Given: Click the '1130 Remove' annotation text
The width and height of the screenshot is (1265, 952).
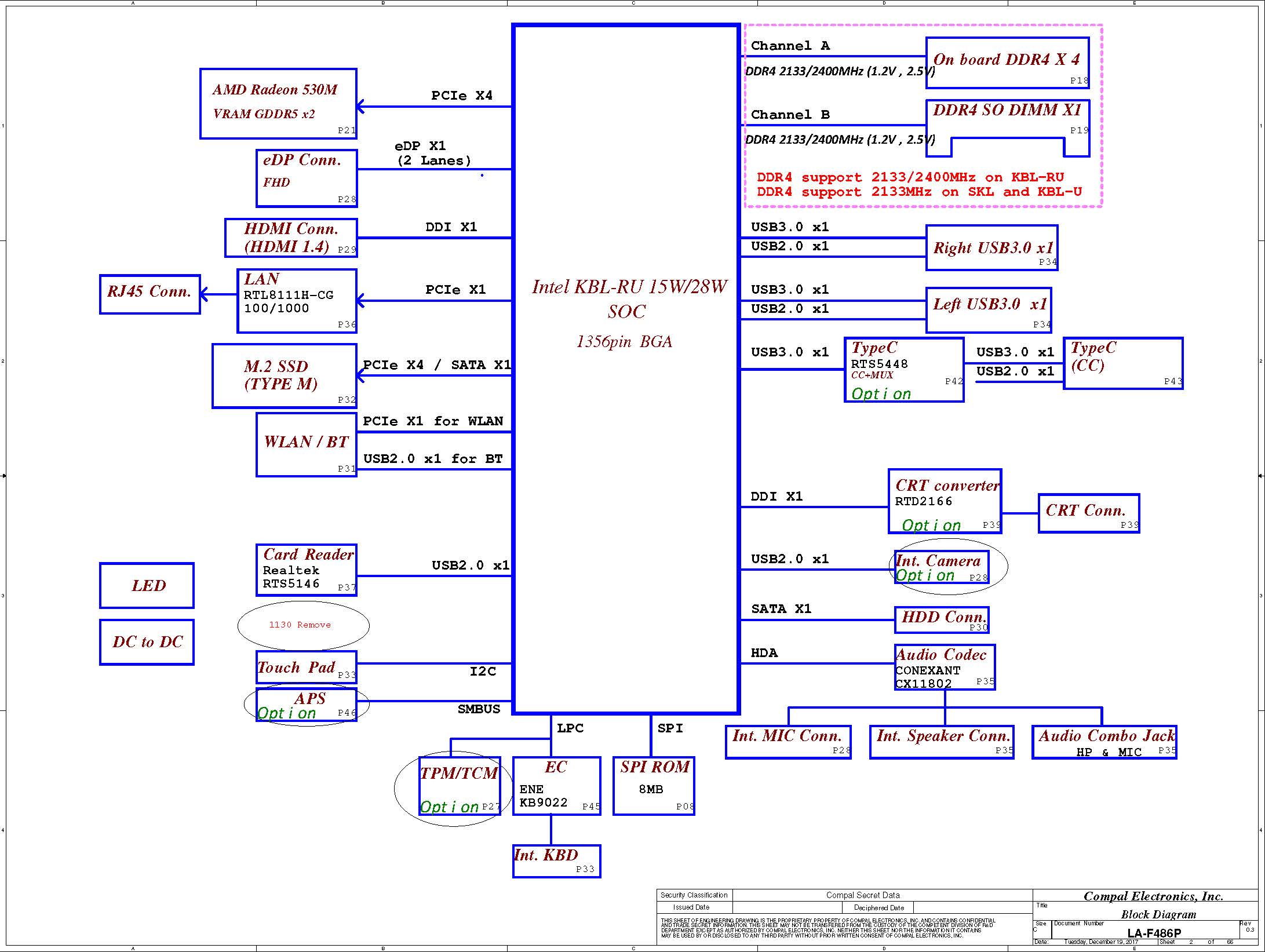Looking at the screenshot, I should pos(300,625).
